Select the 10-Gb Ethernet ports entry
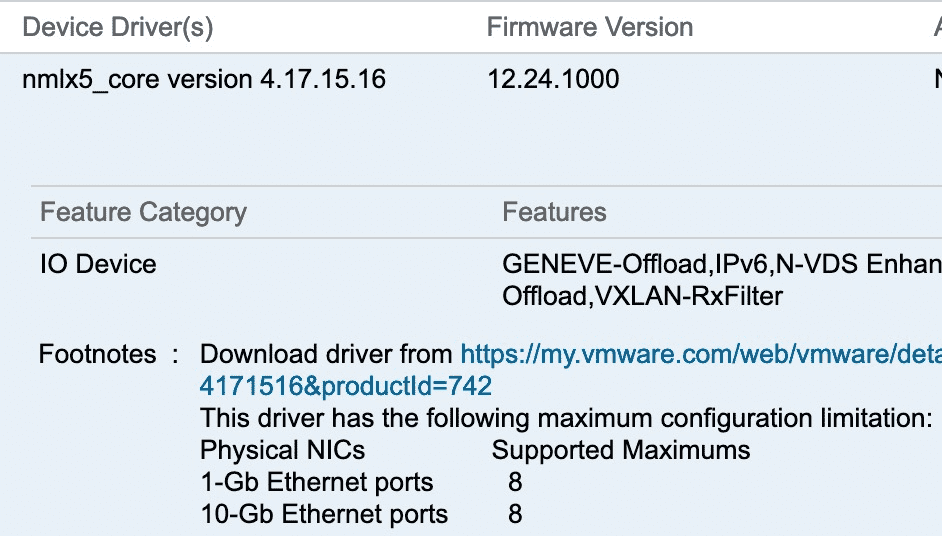The image size is (942, 536). pyautogui.click(x=324, y=514)
